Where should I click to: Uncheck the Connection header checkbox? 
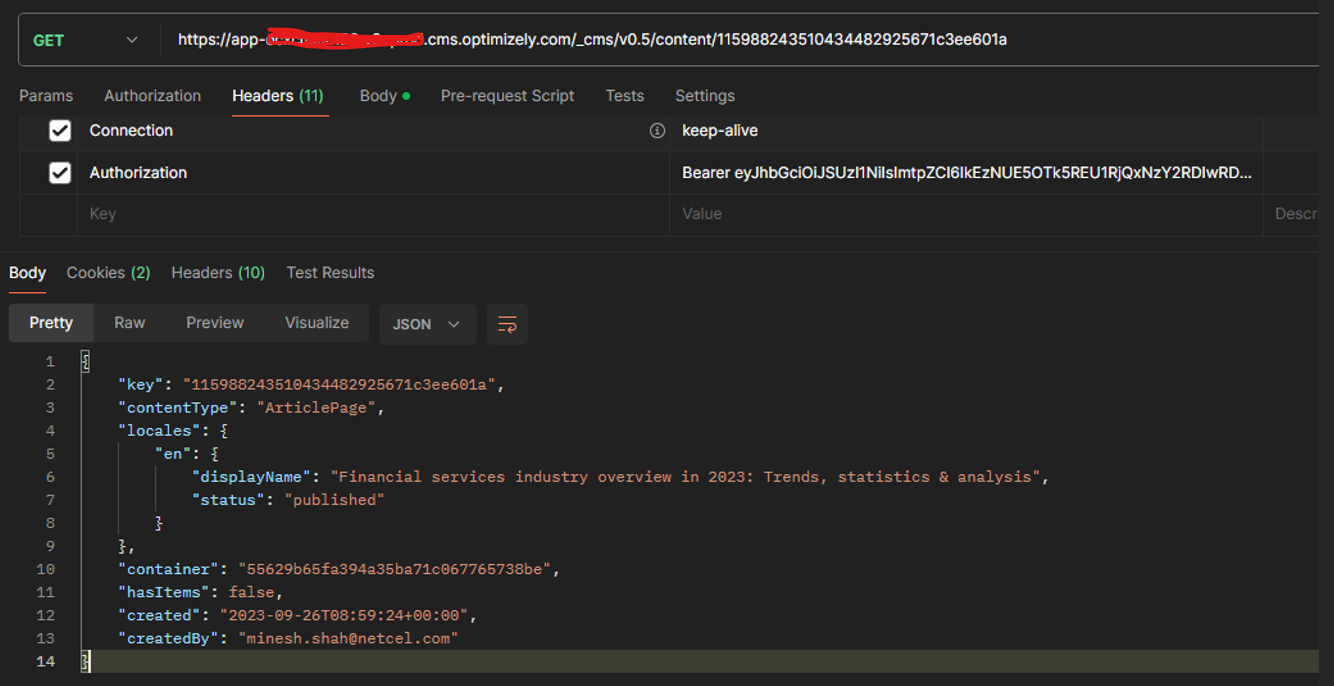click(x=60, y=131)
